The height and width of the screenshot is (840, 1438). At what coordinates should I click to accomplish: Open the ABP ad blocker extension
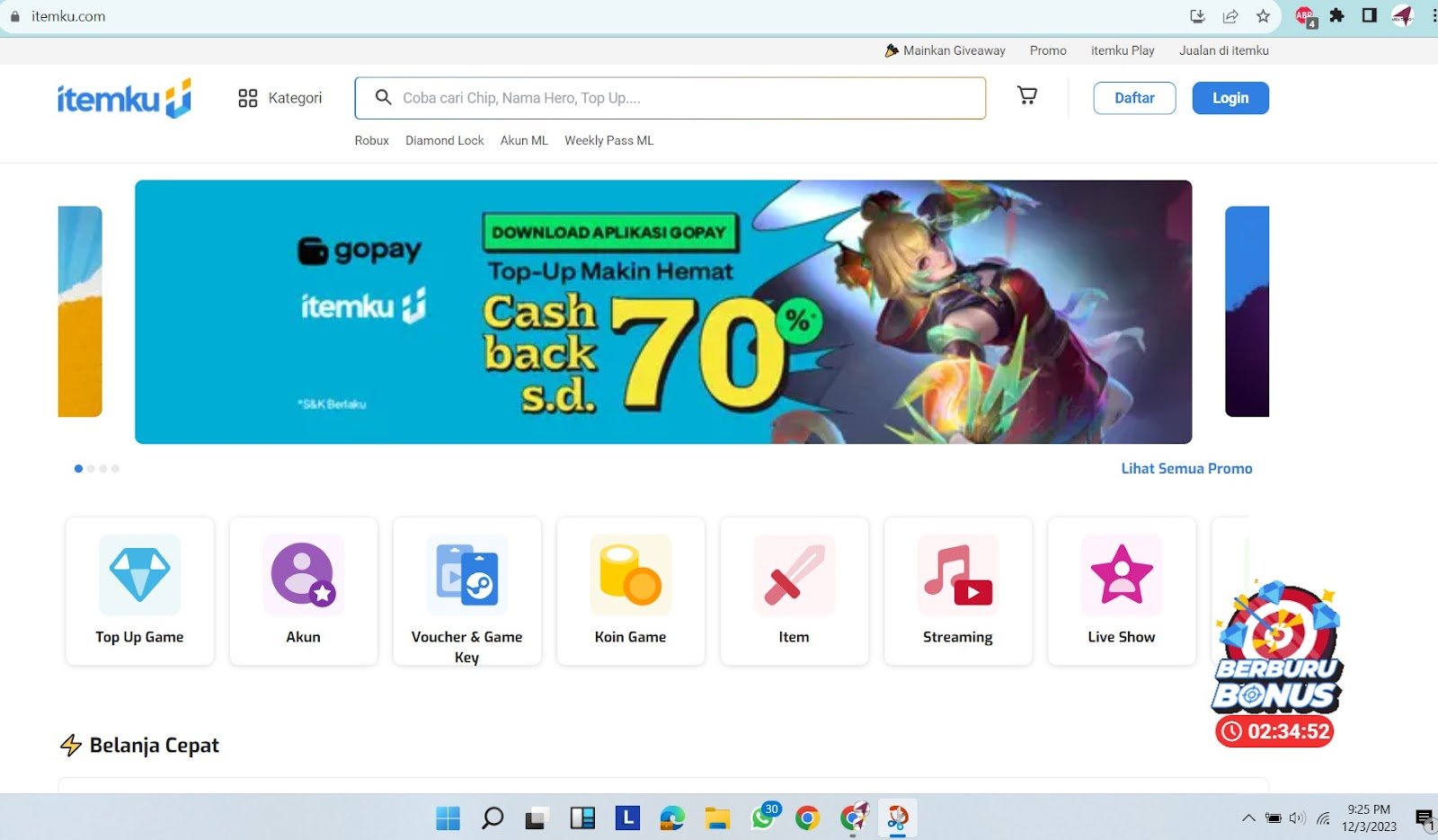(1306, 16)
